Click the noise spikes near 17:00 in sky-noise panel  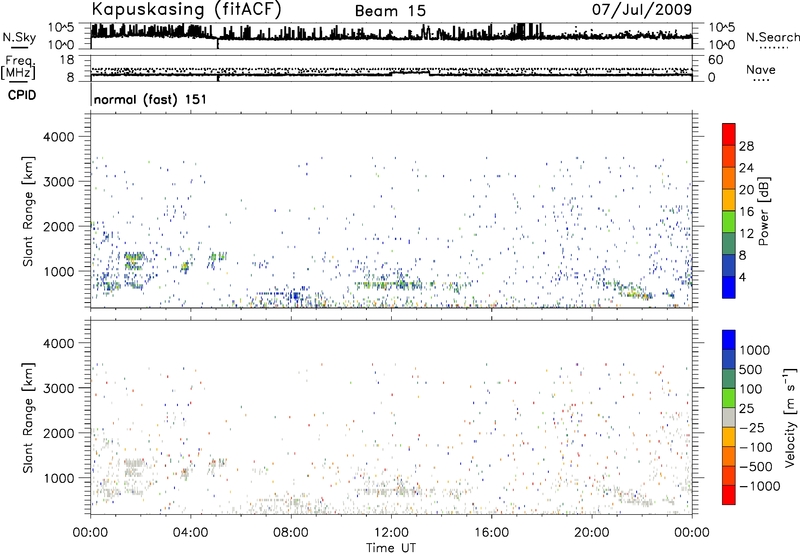coord(526,30)
